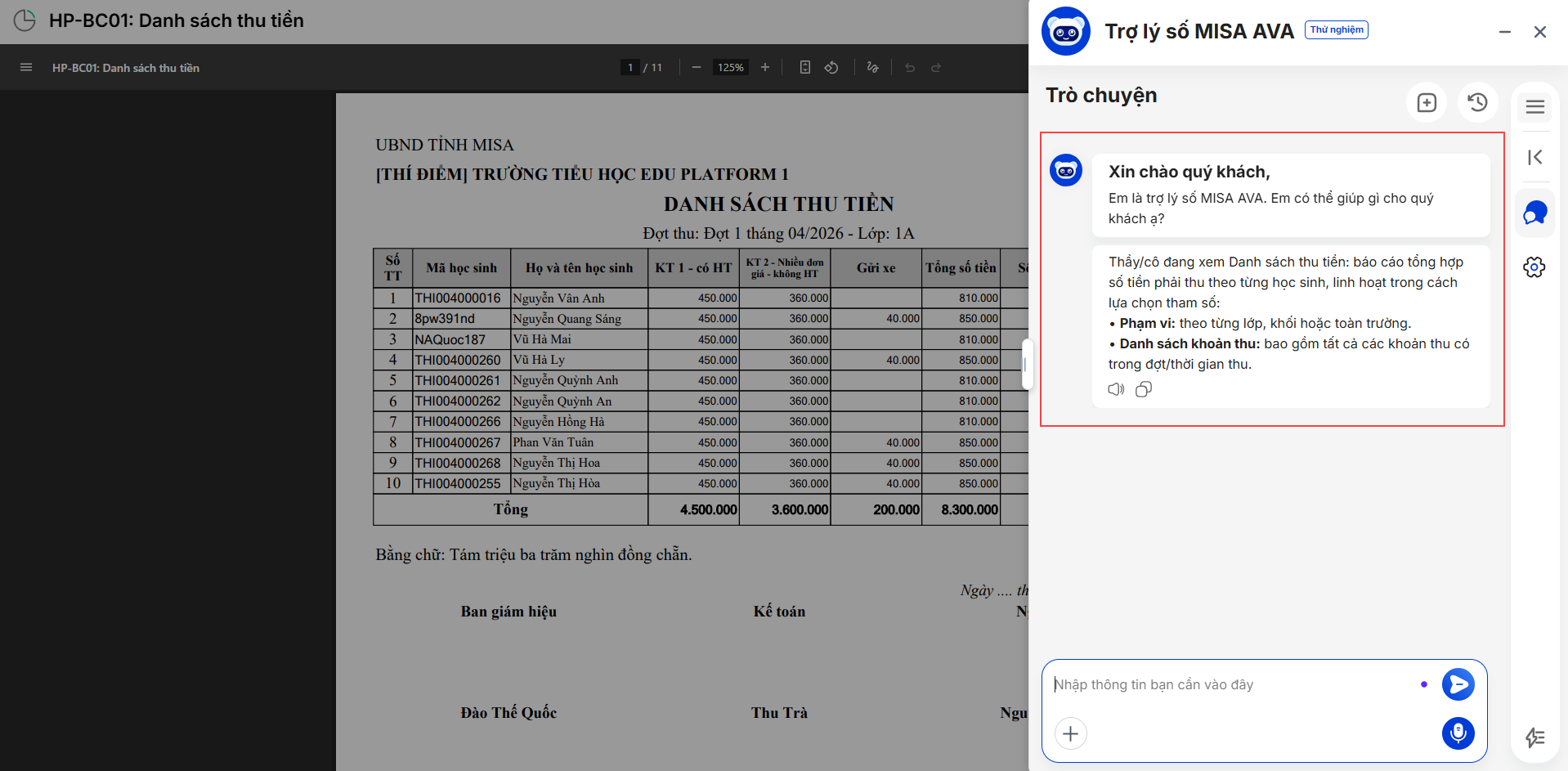The width and height of the screenshot is (1568, 771).
Task: Click the panel resize handle divider
Action: pos(1027,365)
